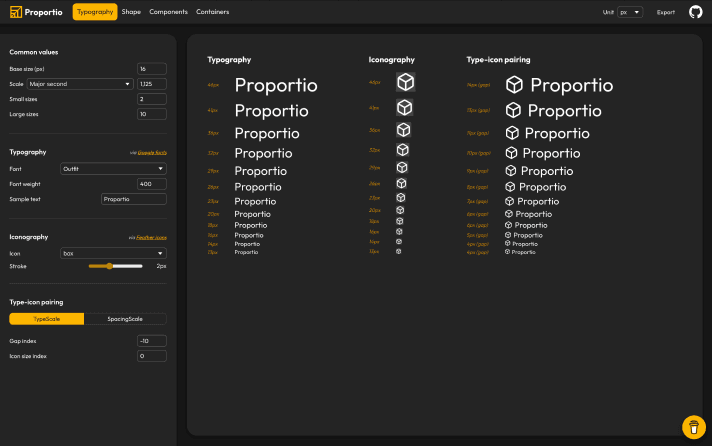The width and height of the screenshot is (712, 446).
Task: Open the Components tab
Action: click(x=168, y=12)
